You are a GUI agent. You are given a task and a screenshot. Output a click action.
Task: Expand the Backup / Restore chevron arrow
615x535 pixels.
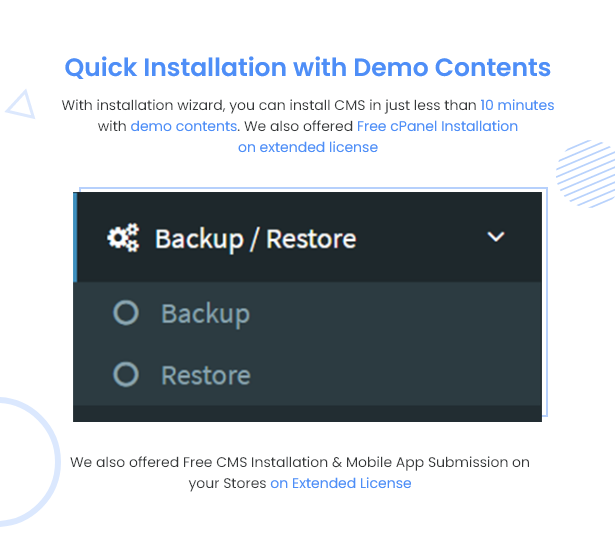coord(495,237)
